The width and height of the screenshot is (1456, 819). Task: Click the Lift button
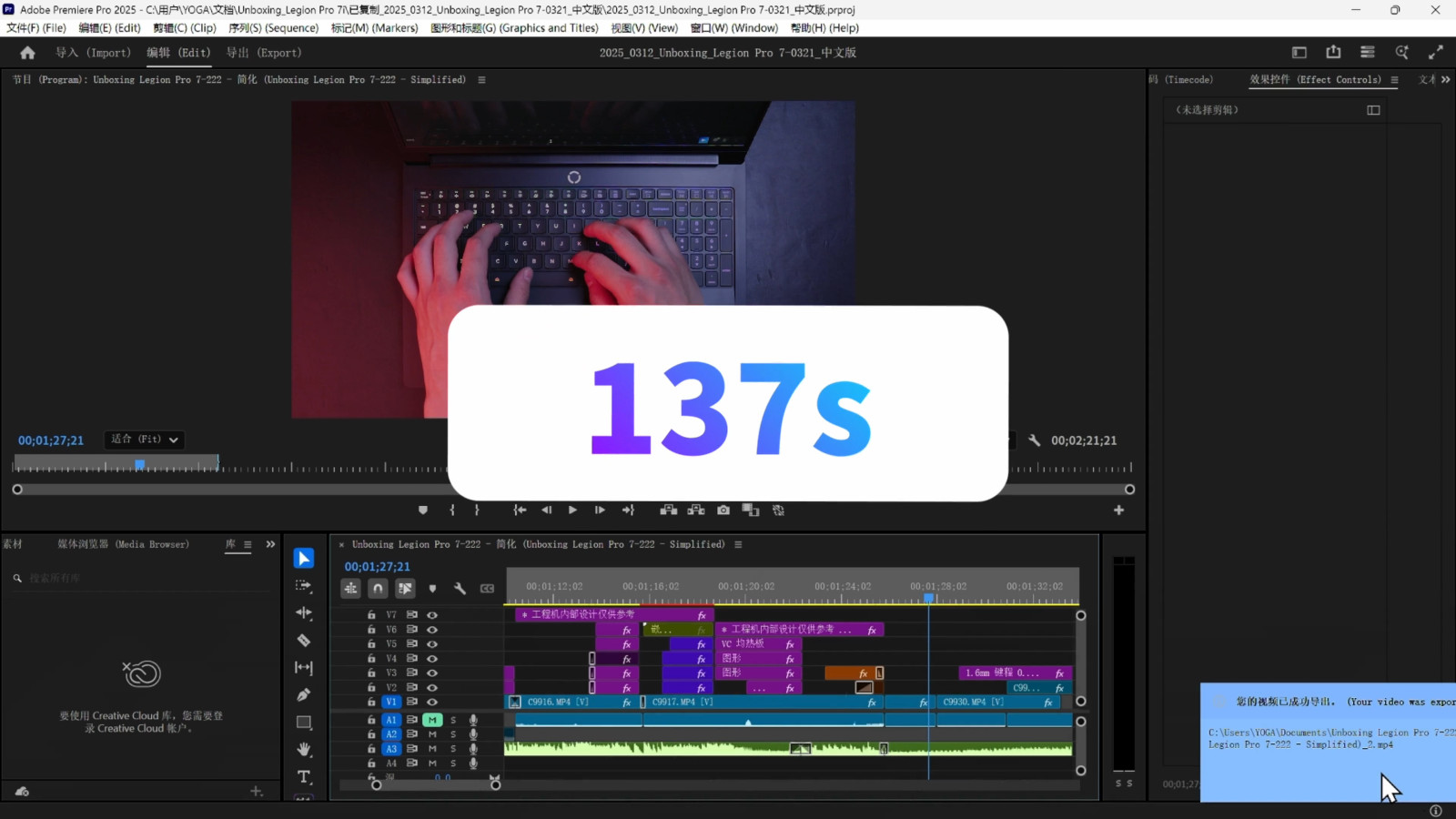coord(669,511)
